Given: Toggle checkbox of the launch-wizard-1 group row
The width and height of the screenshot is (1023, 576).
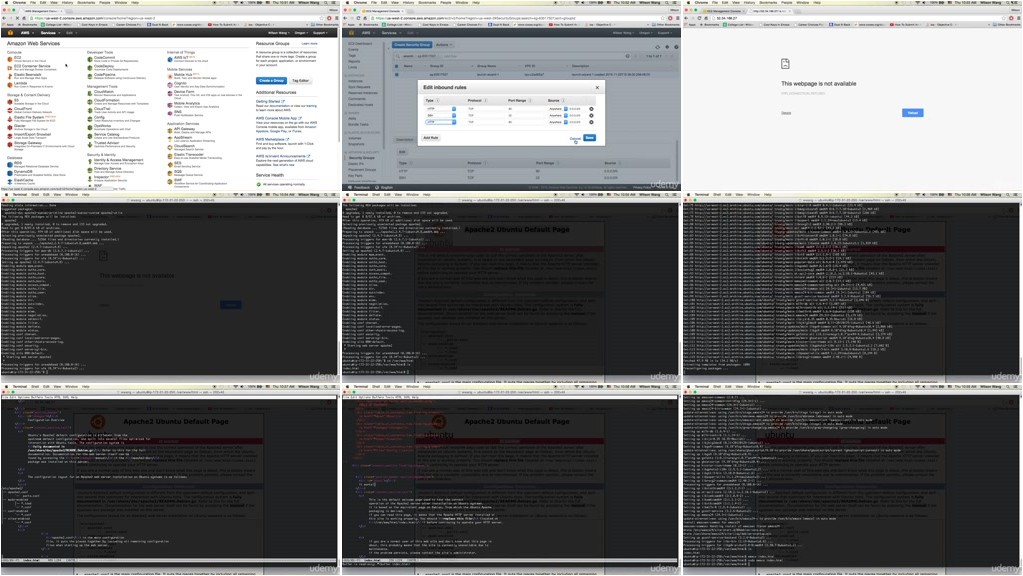Looking at the screenshot, I should point(396,74).
